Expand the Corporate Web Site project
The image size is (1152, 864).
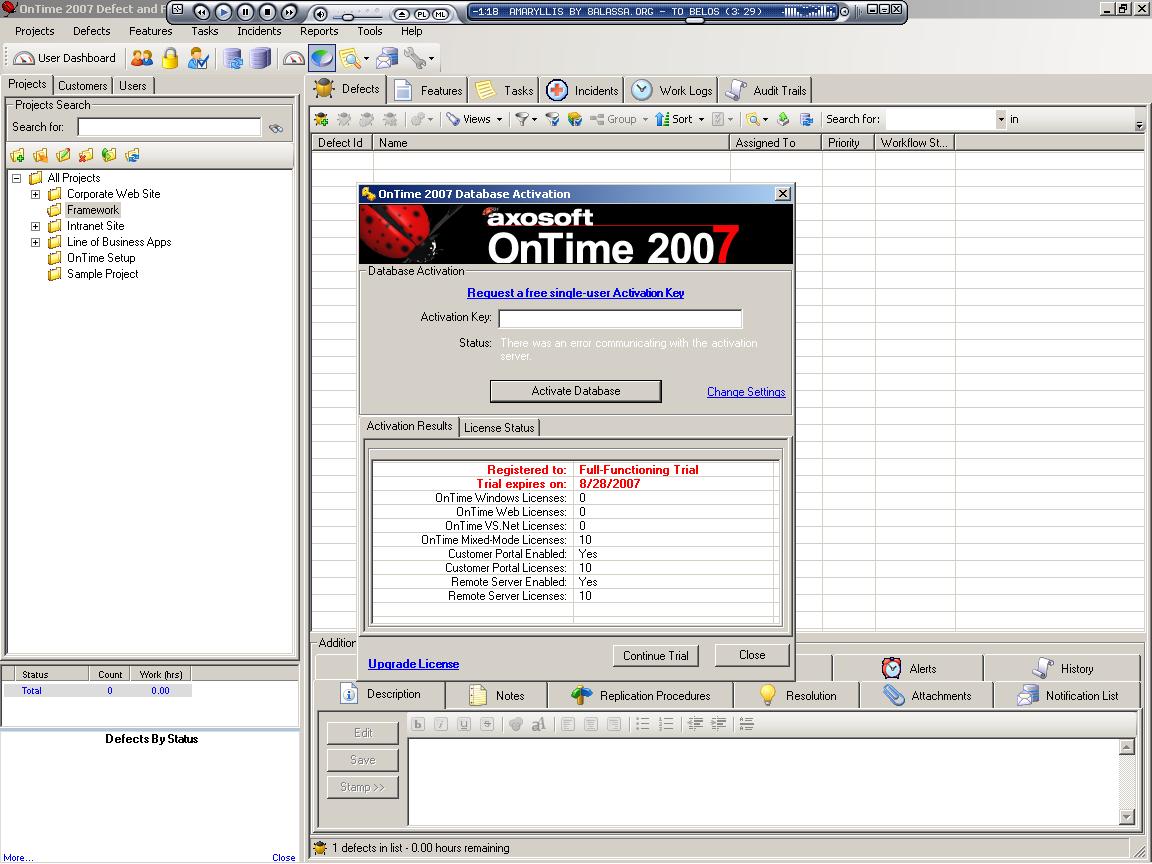pyautogui.click(x=35, y=194)
